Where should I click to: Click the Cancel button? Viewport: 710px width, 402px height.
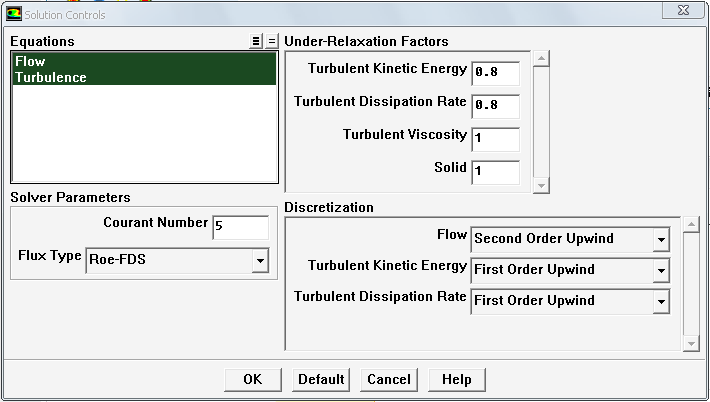coord(389,380)
